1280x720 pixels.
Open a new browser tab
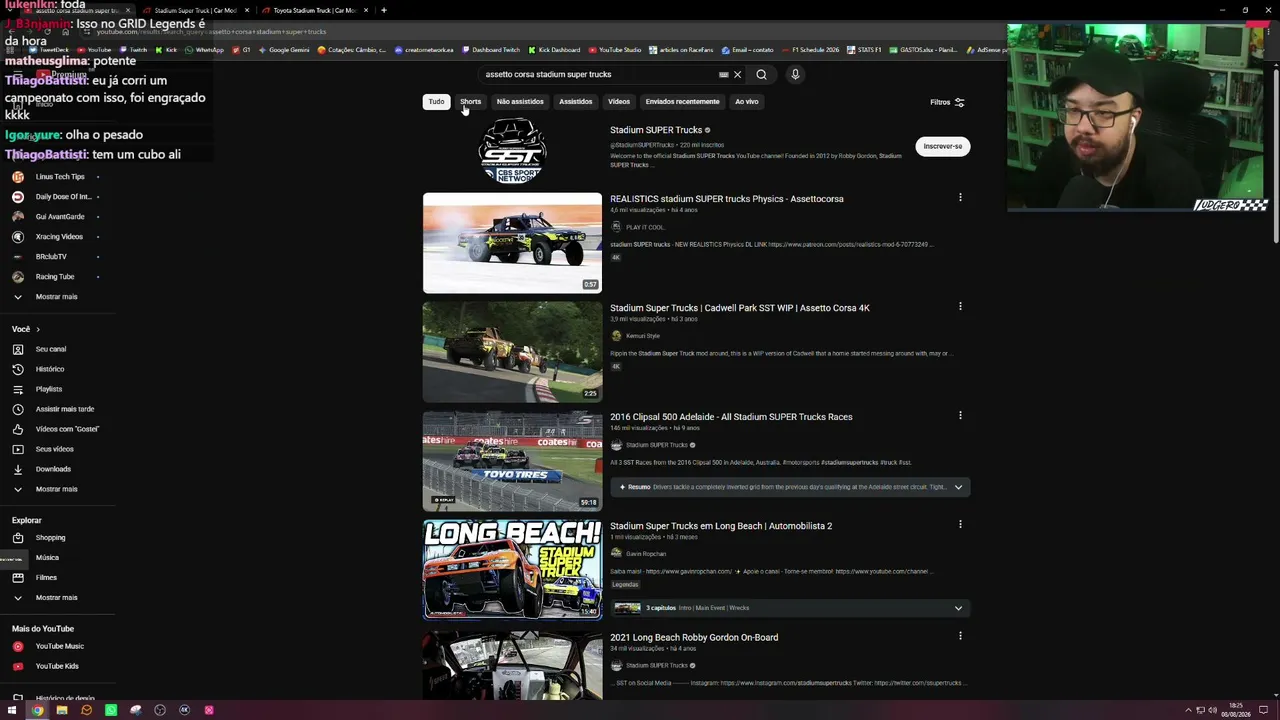pyautogui.click(x=383, y=10)
